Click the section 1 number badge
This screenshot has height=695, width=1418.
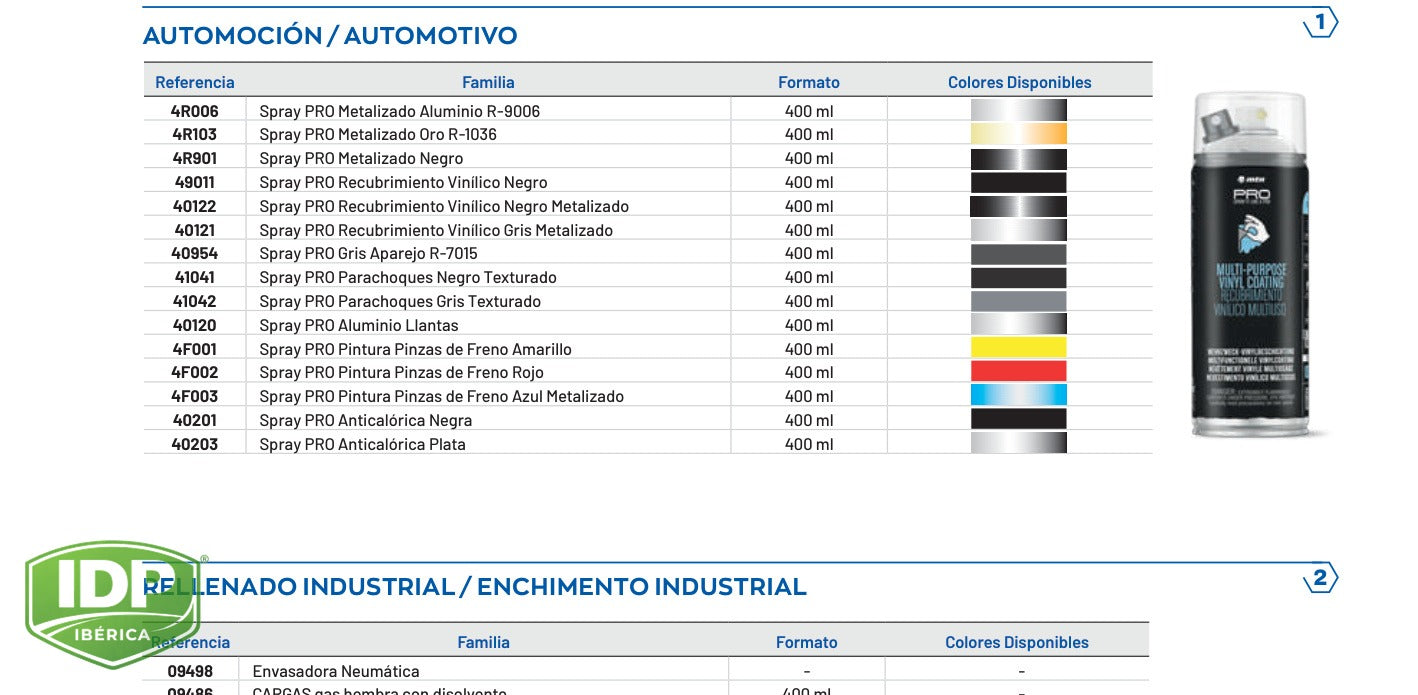click(x=1320, y=22)
